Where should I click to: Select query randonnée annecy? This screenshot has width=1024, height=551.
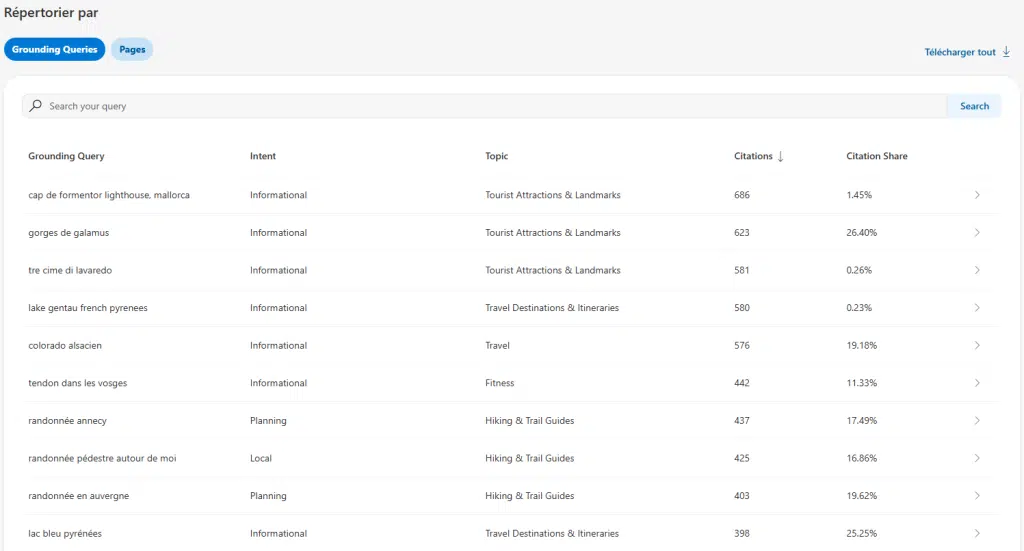pyautogui.click(x=67, y=421)
